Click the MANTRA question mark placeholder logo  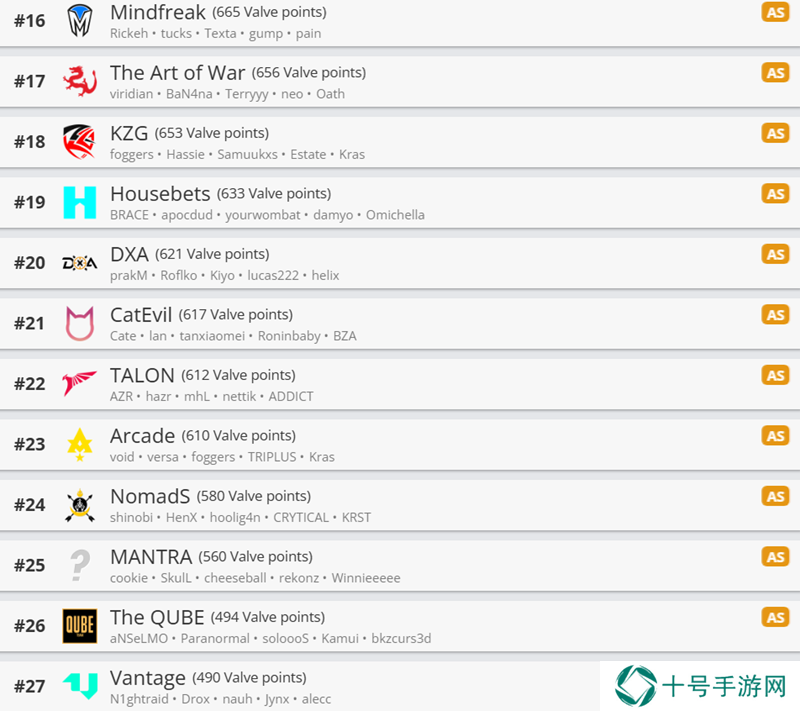coord(80,565)
